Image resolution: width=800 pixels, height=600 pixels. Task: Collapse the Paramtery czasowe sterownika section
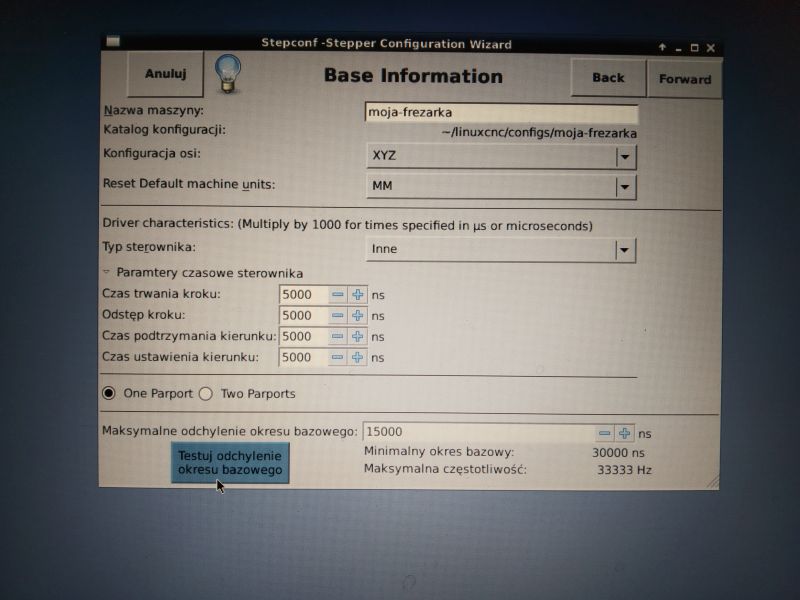tap(107, 273)
